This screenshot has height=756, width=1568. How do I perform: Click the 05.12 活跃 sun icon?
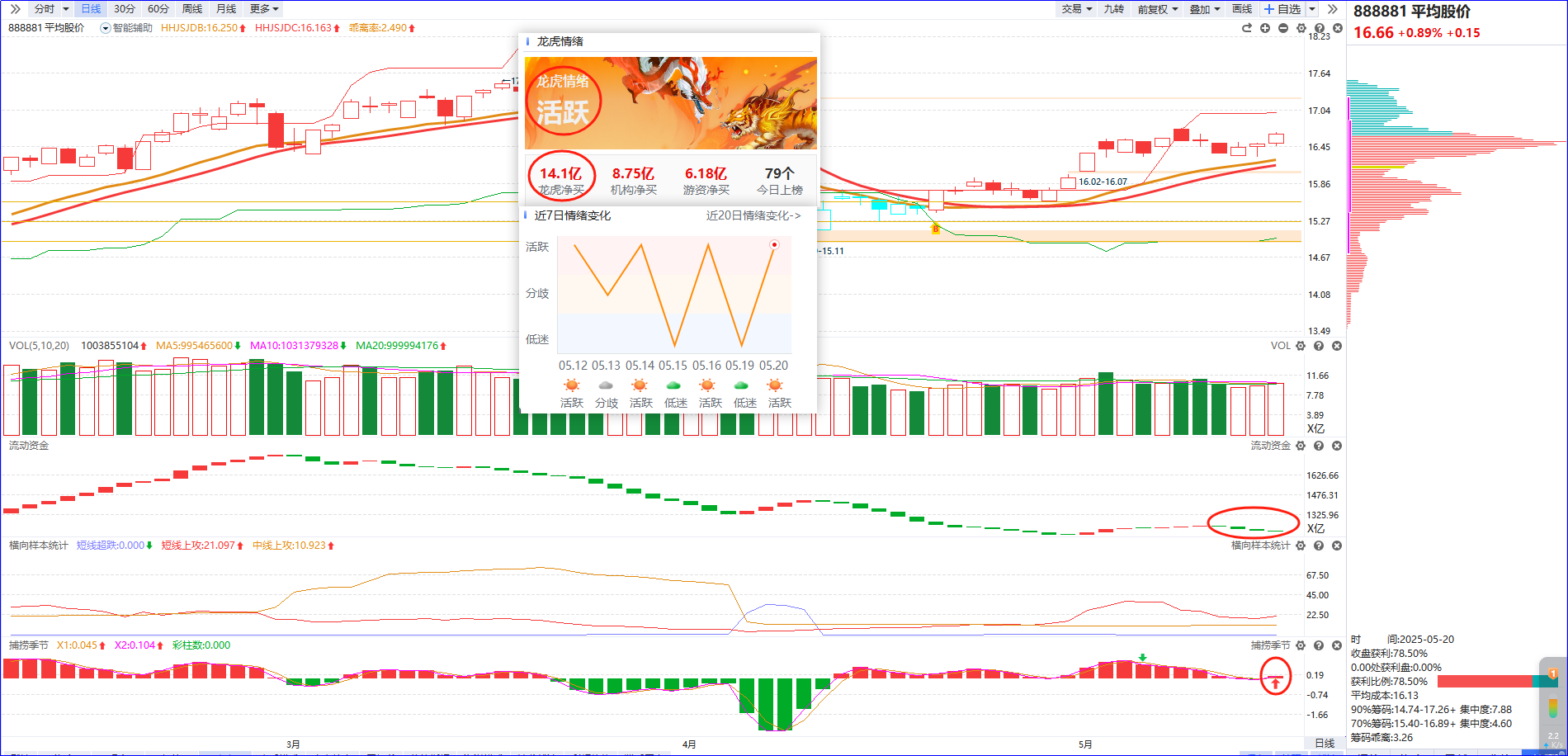click(571, 385)
